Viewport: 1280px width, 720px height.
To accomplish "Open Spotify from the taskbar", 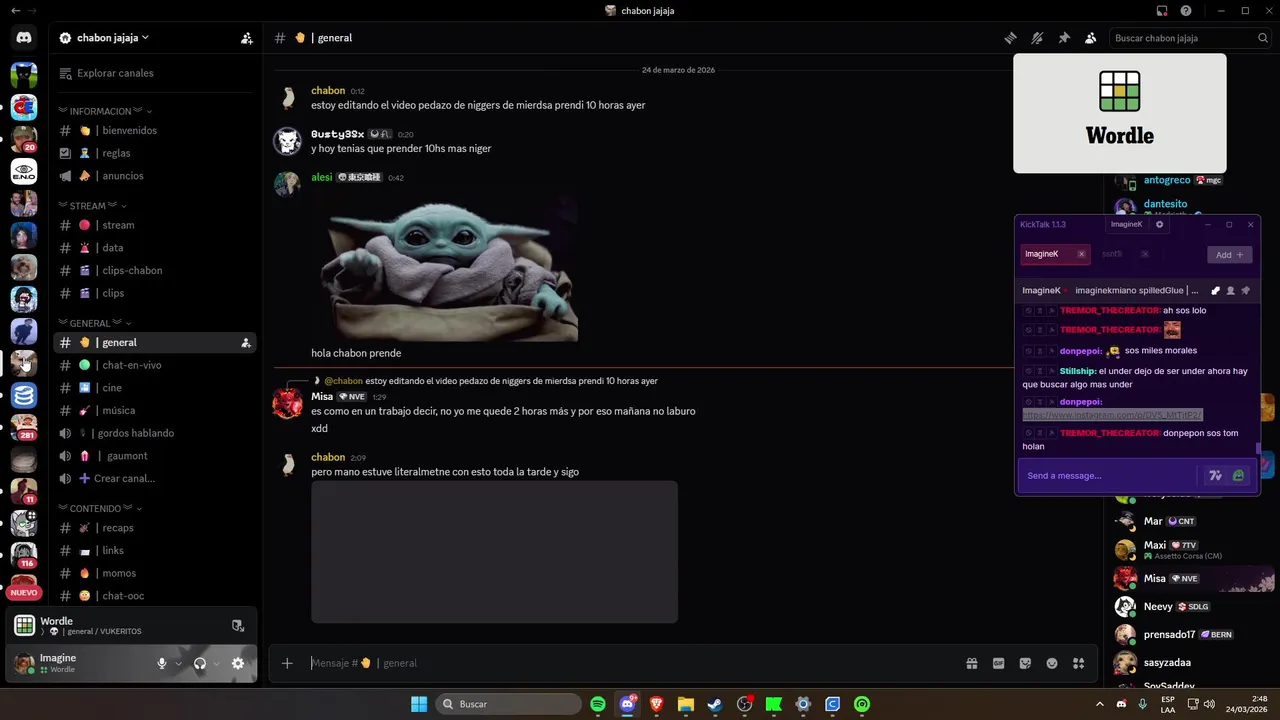I will click(598, 704).
